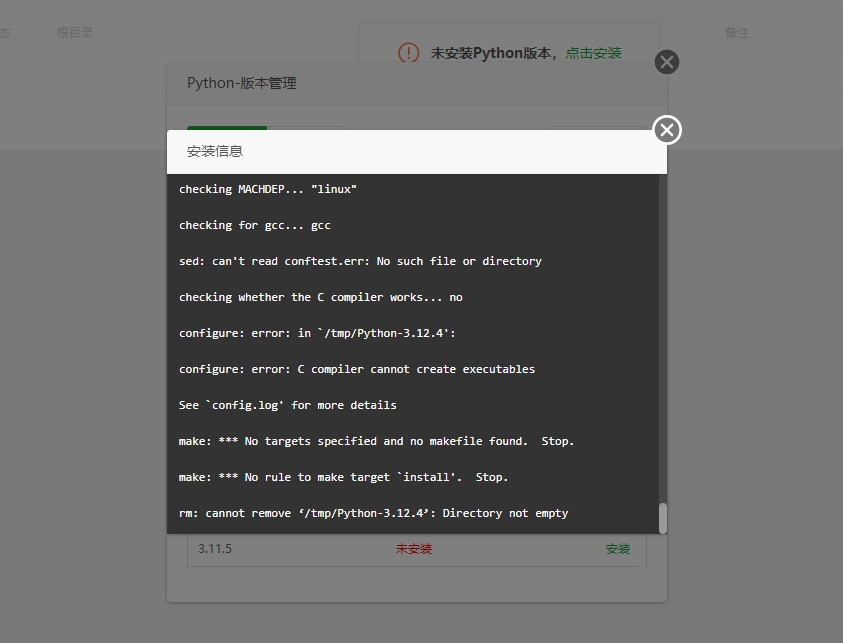Click the 'checking for gcc... gcc' line
This screenshot has width=843, height=643.
tap(255, 225)
